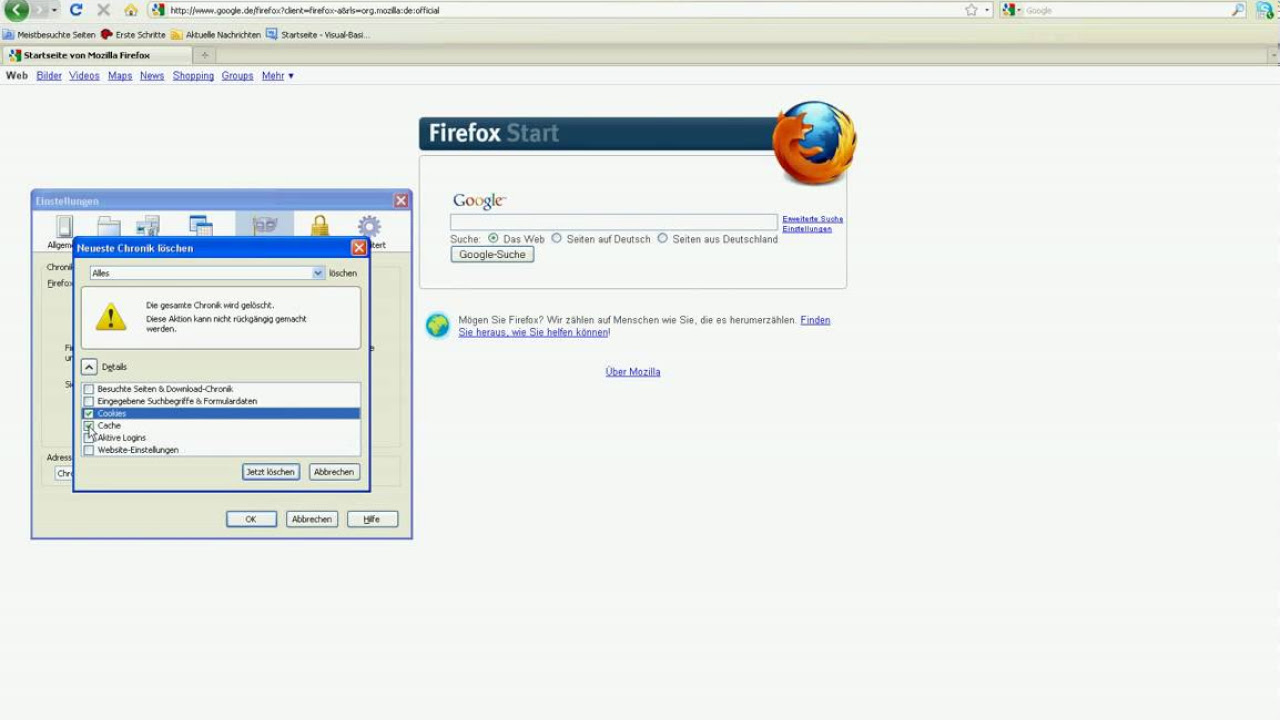Check Eingegebene Suchbegriffe & Formulardaten

tap(89, 401)
